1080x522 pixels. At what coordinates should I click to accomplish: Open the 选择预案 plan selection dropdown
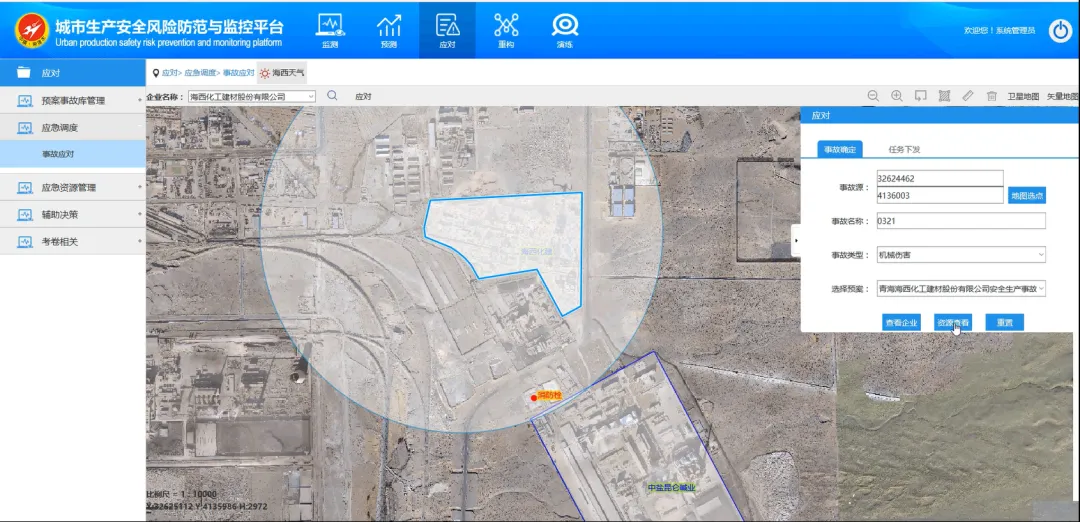coord(961,289)
